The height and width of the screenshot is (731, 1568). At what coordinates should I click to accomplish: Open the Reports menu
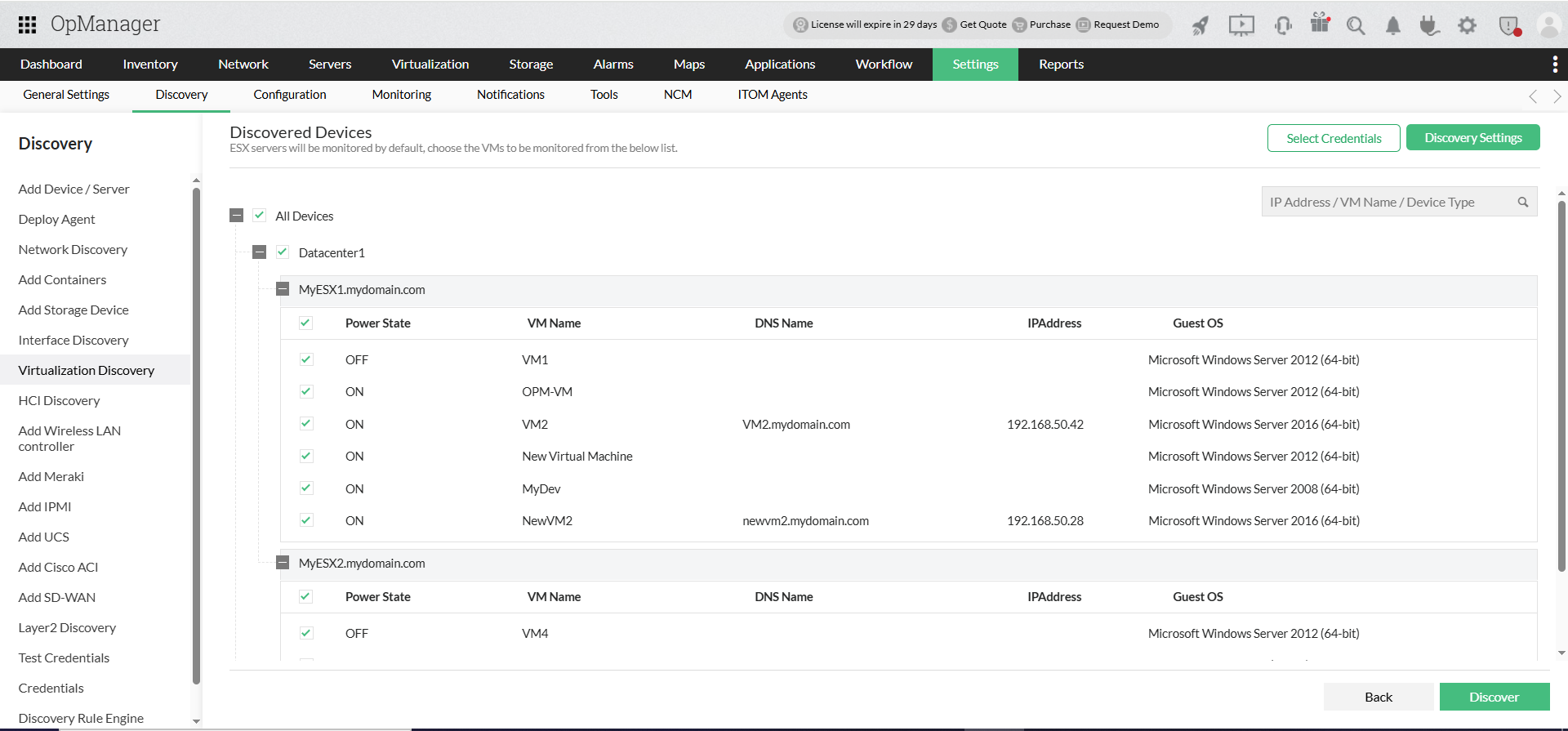(1062, 65)
